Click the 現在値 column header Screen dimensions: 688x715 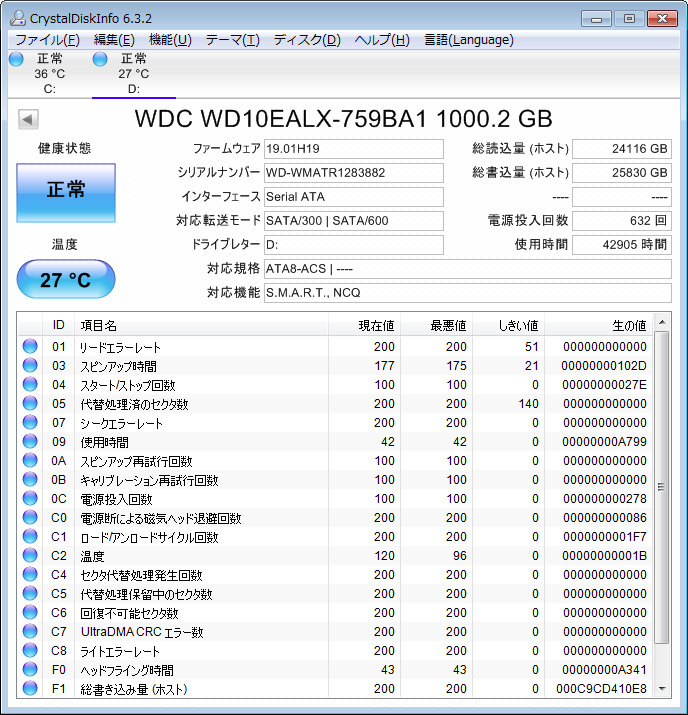point(364,325)
